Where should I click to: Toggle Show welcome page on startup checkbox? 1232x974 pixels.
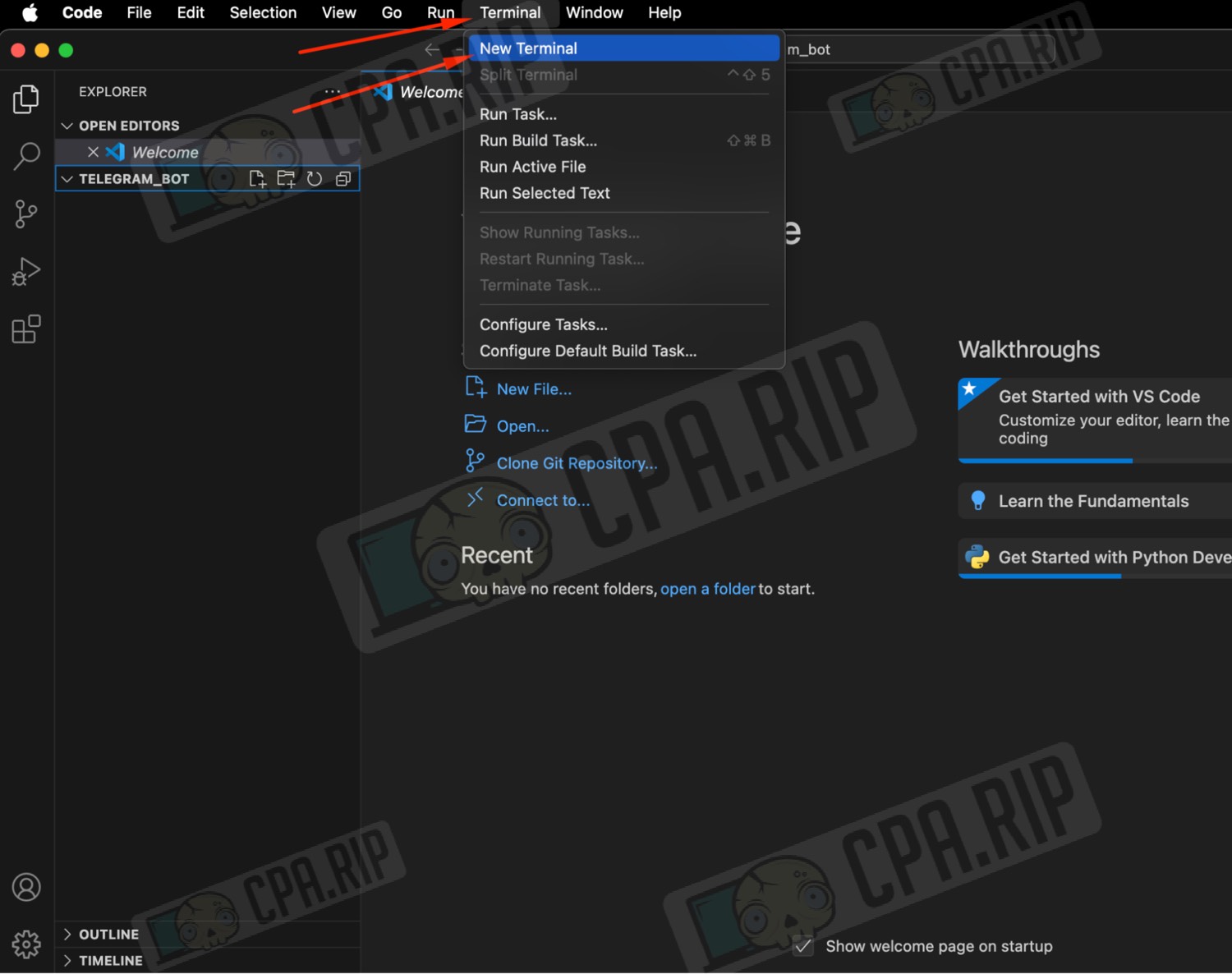(803, 946)
